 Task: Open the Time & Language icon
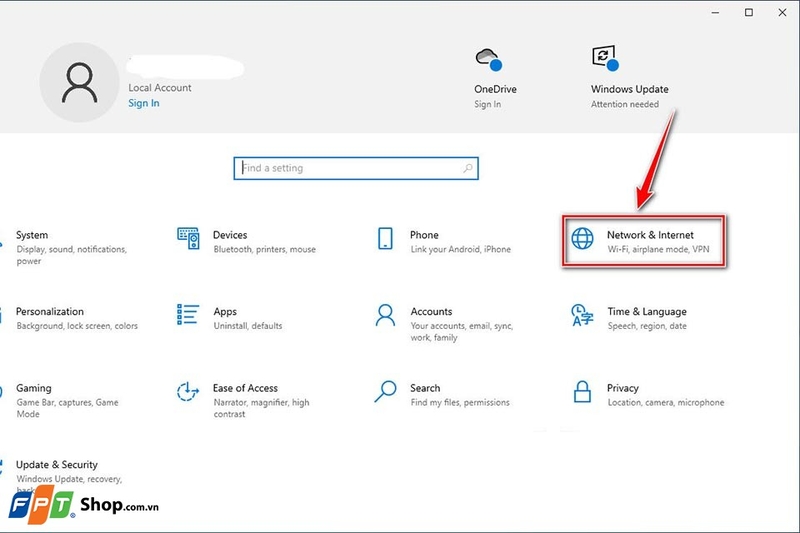[x=582, y=315]
